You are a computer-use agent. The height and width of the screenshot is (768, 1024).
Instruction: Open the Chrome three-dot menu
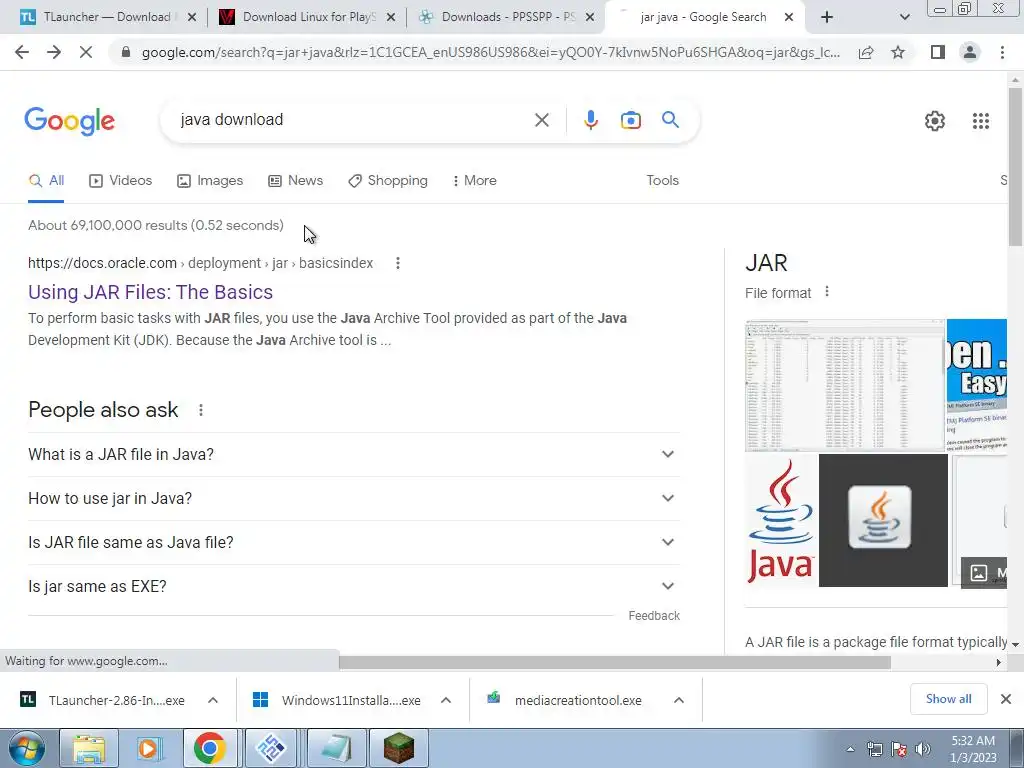[1002, 52]
